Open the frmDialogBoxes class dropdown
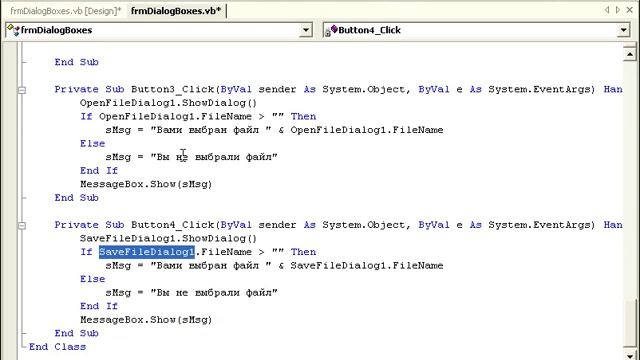The height and width of the screenshot is (360, 640). [306, 30]
